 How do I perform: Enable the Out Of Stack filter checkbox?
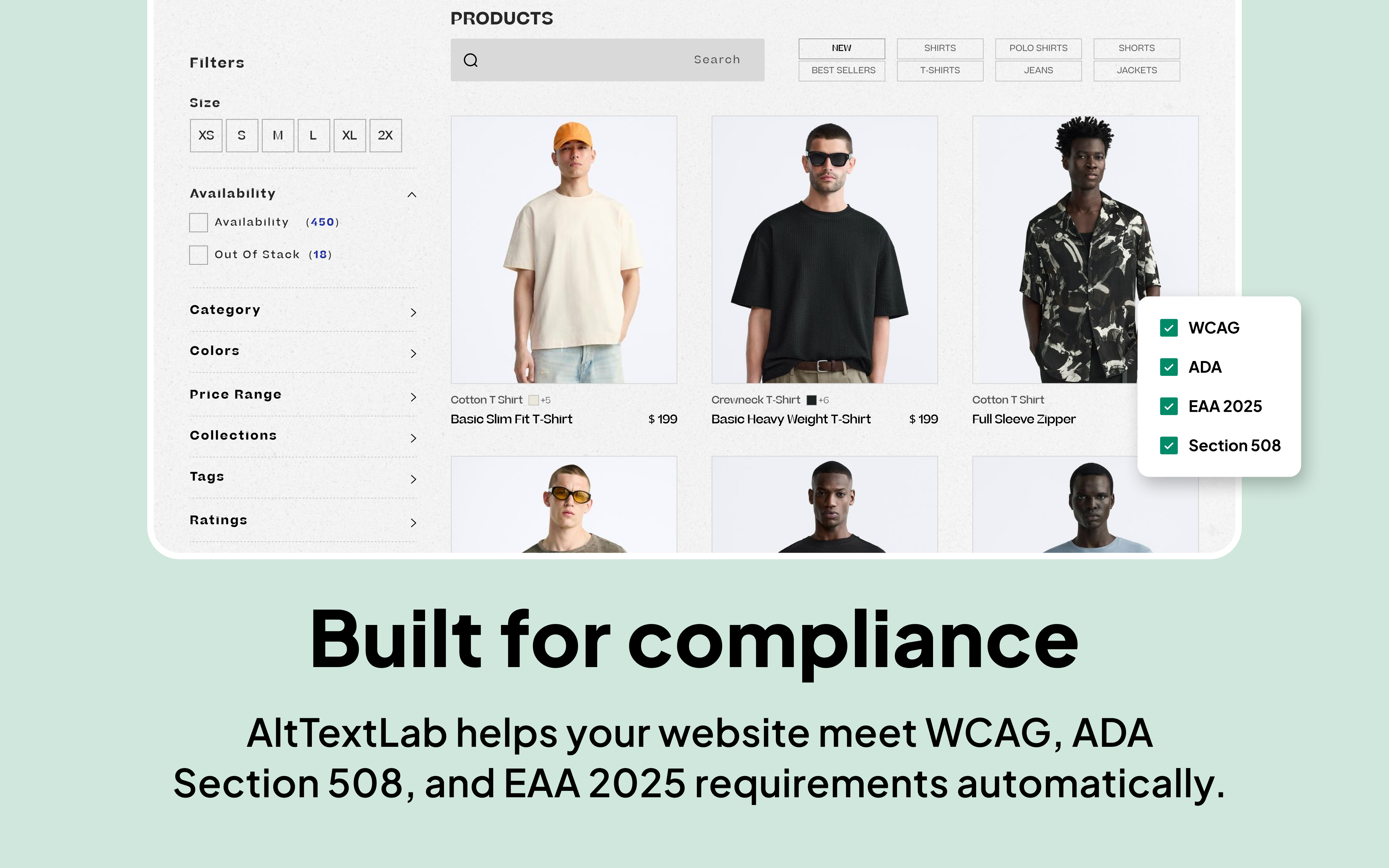(x=199, y=255)
